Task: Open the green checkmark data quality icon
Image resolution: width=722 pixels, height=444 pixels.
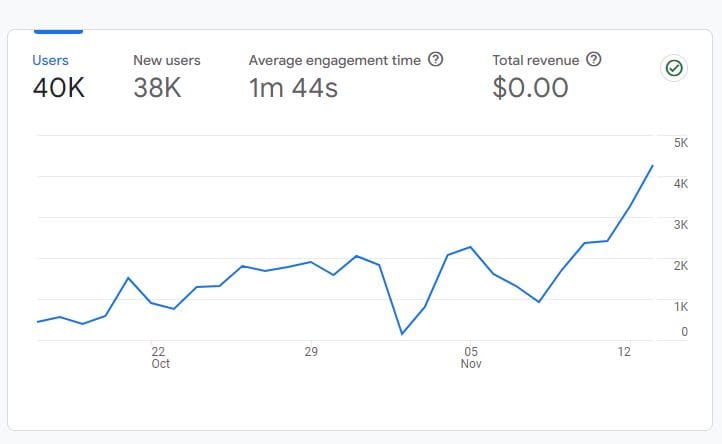Action: coord(674,68)
